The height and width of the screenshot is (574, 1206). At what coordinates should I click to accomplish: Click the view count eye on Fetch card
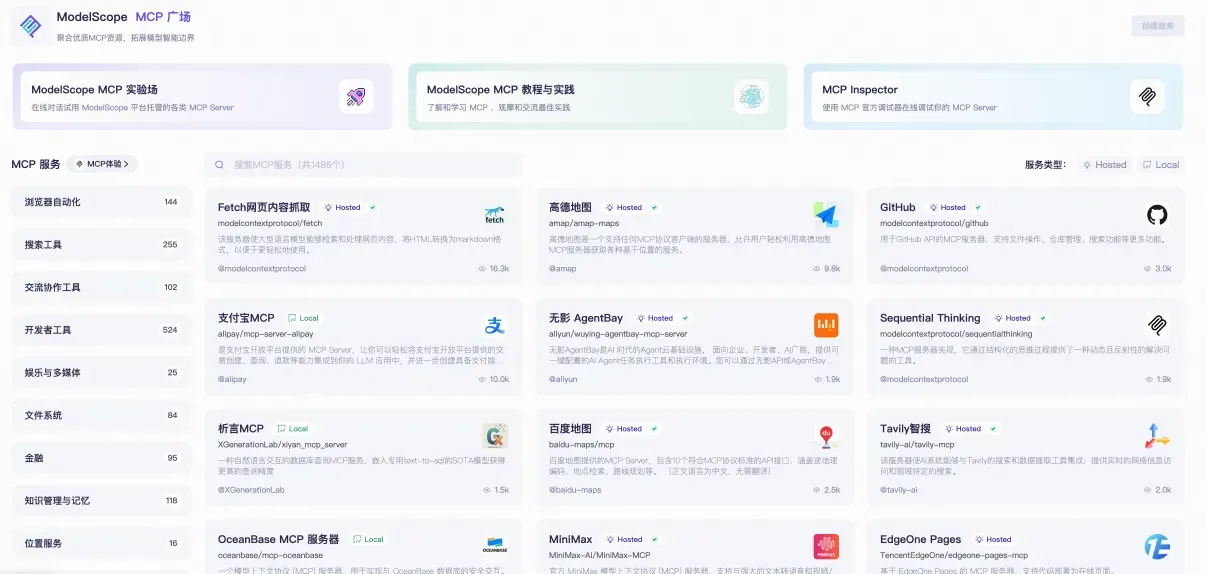483,269
